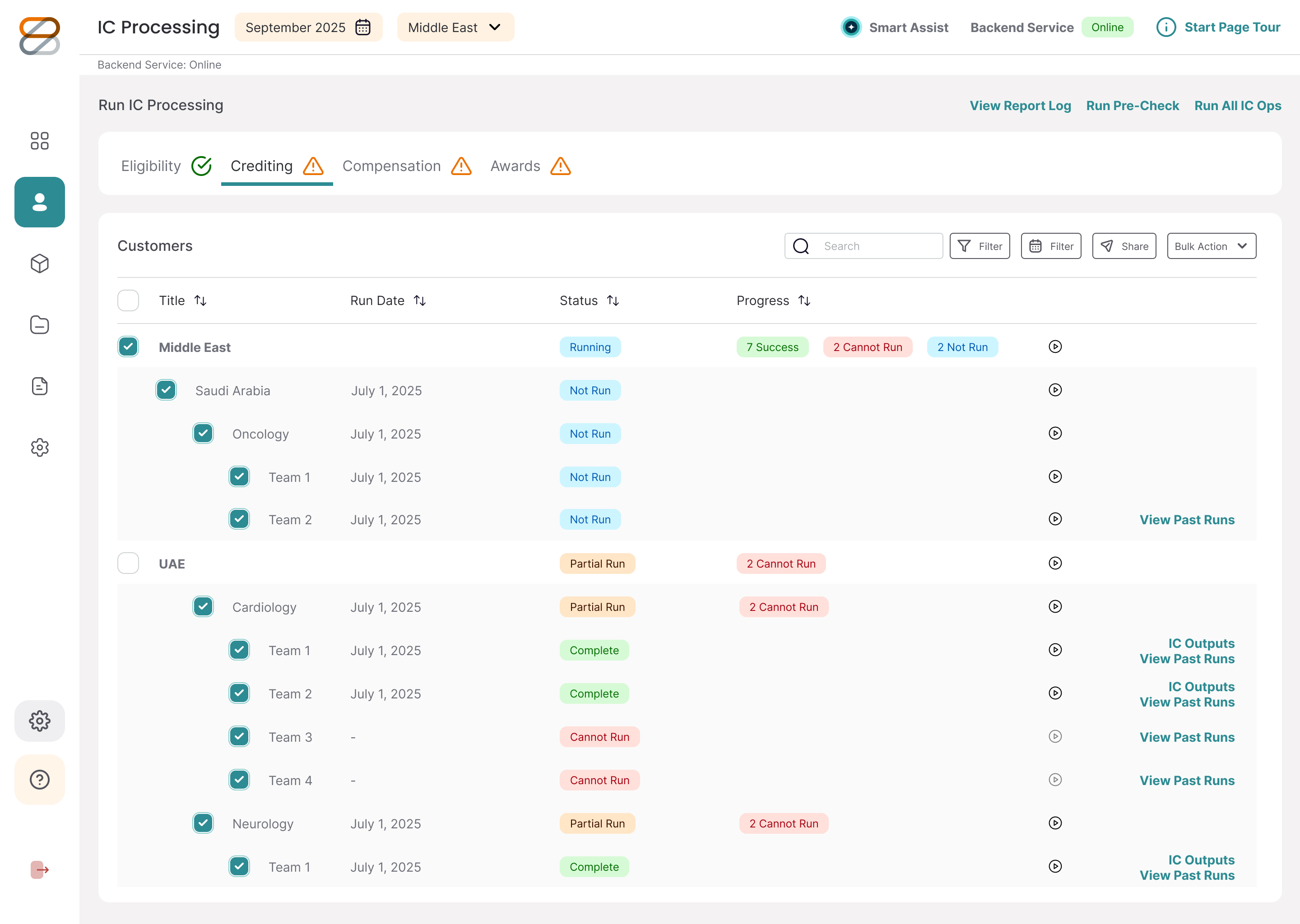The height and width of the screenshot is (924, 1300).
Task: Click the red logout icon
Action: pos(39,869)
